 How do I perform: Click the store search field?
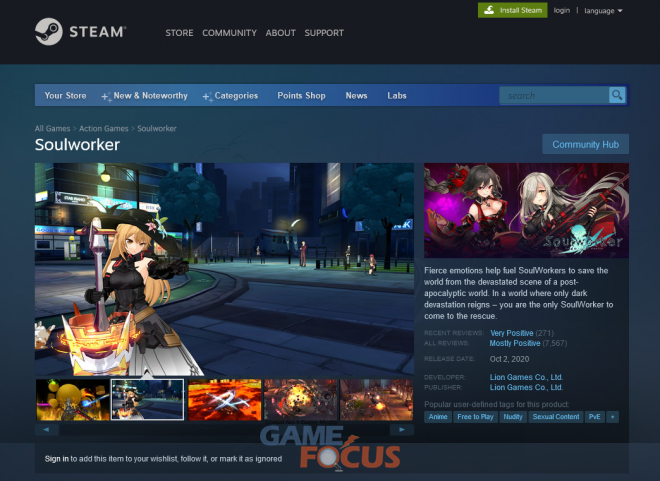[x=554, y=96]
